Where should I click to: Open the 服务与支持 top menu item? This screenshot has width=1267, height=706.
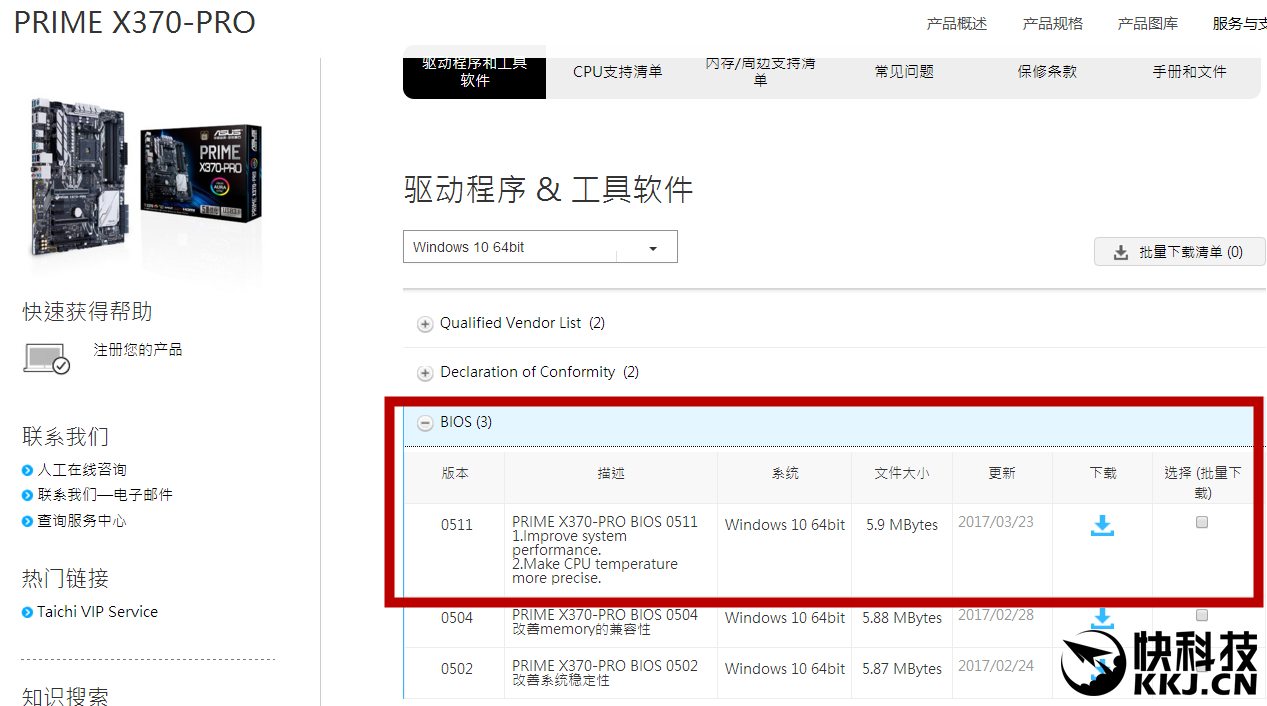(1240, 23)
